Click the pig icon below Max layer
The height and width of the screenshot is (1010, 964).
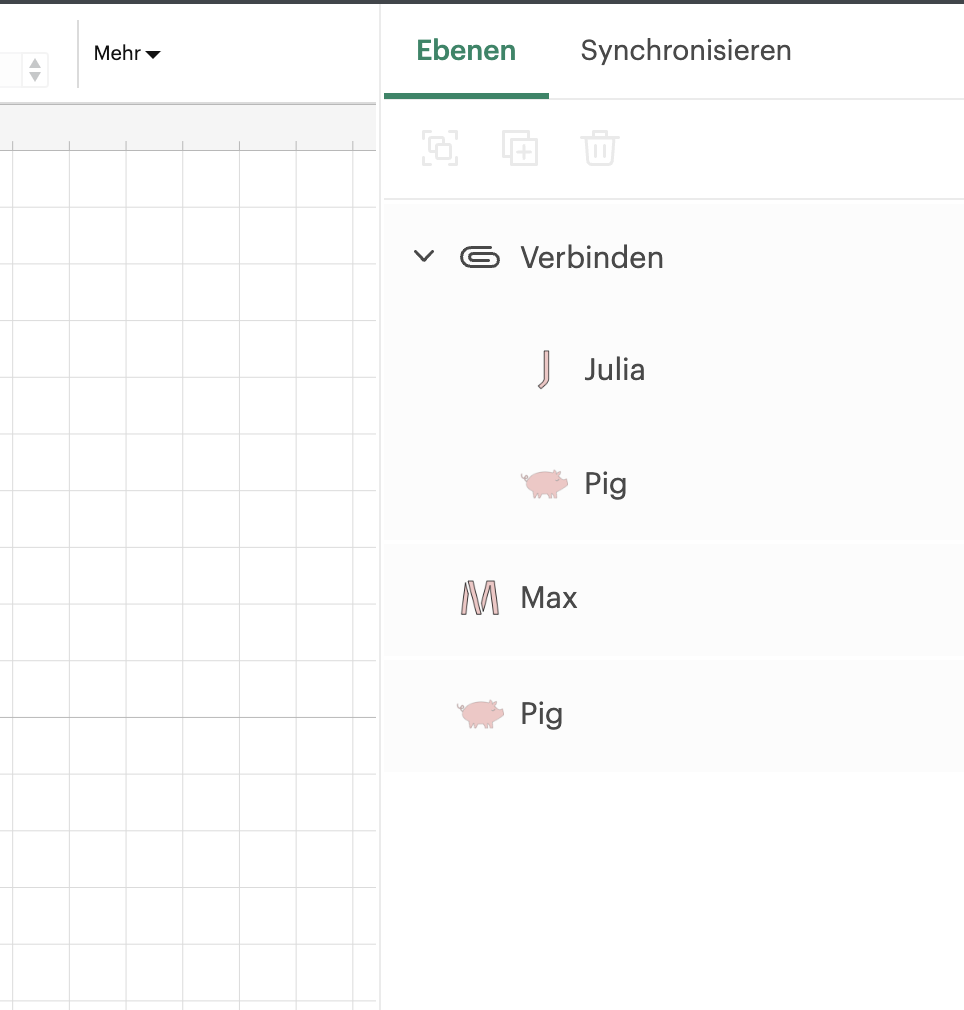pyautogui.click(x=480, y=714)
